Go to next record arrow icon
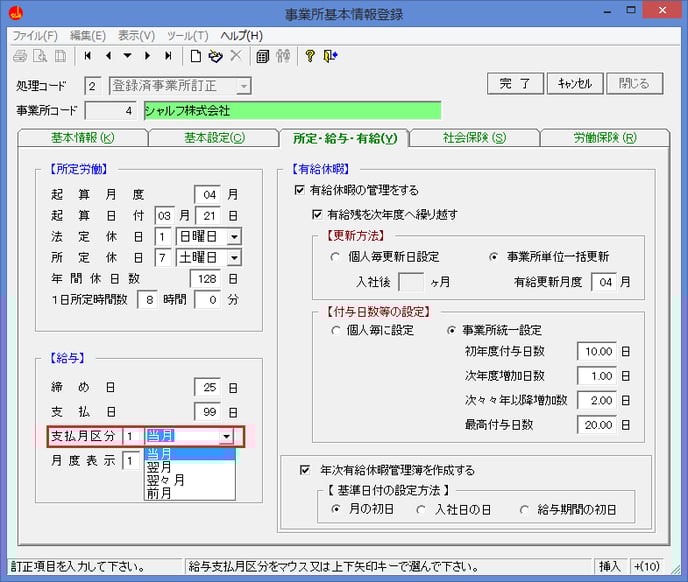Viewport: 688px width, 582px height. point(147,56)
